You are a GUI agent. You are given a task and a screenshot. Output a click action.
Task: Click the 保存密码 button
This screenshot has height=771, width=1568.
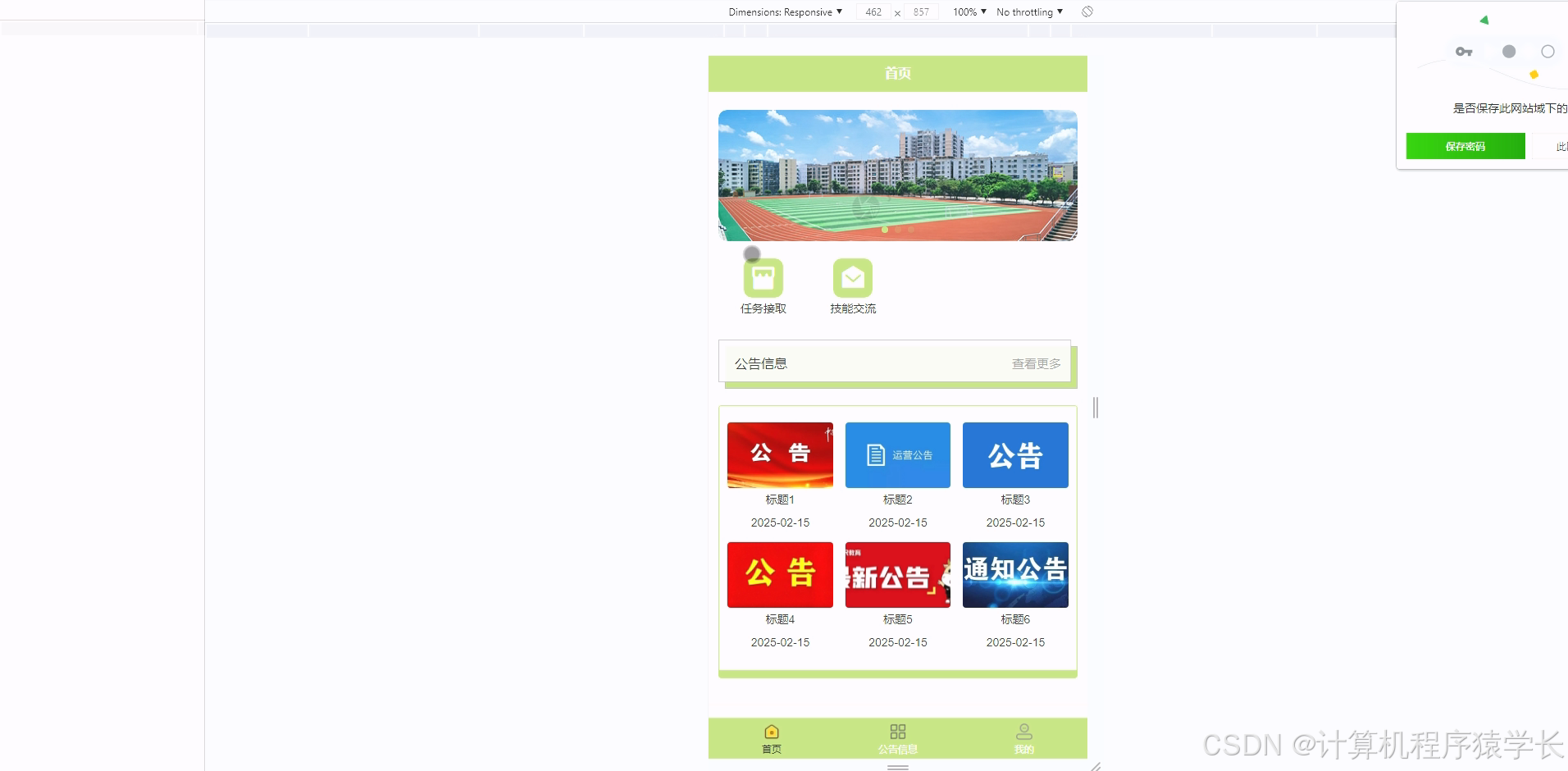pos(1465,146)
